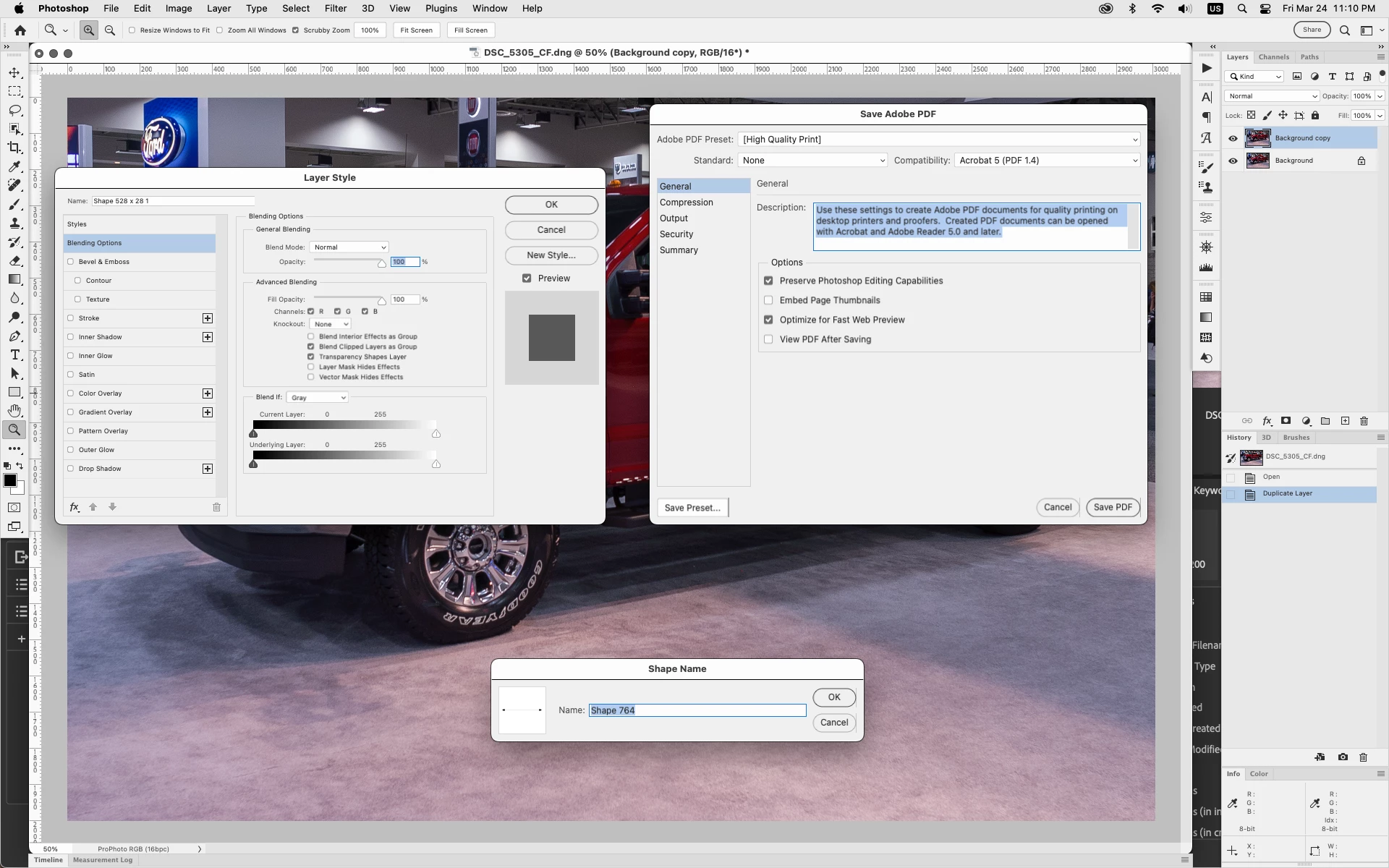
Task: Select the Hand tool
Action: pos(14,411)
